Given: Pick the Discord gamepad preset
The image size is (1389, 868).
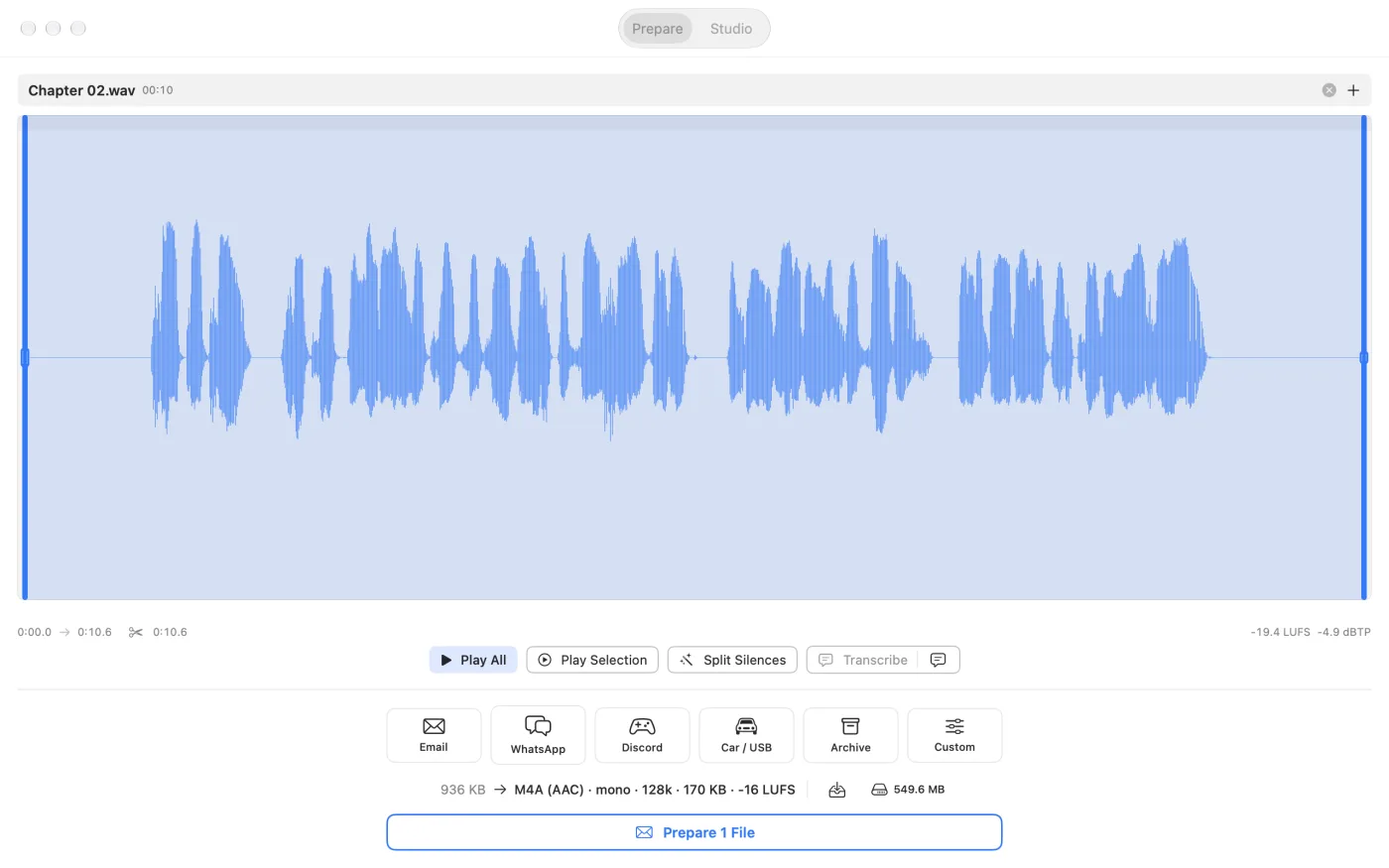Looking at the screenshot, I should coord(642,735).
